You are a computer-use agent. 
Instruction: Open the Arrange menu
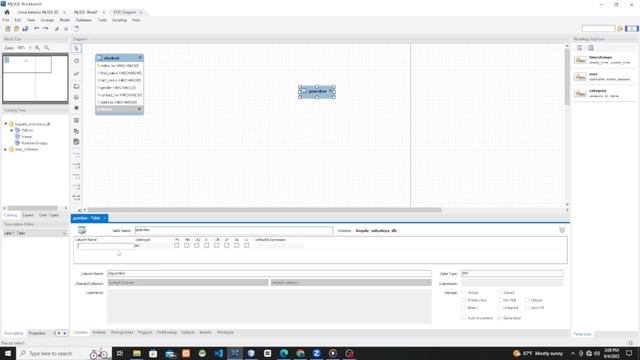point(47,20)
